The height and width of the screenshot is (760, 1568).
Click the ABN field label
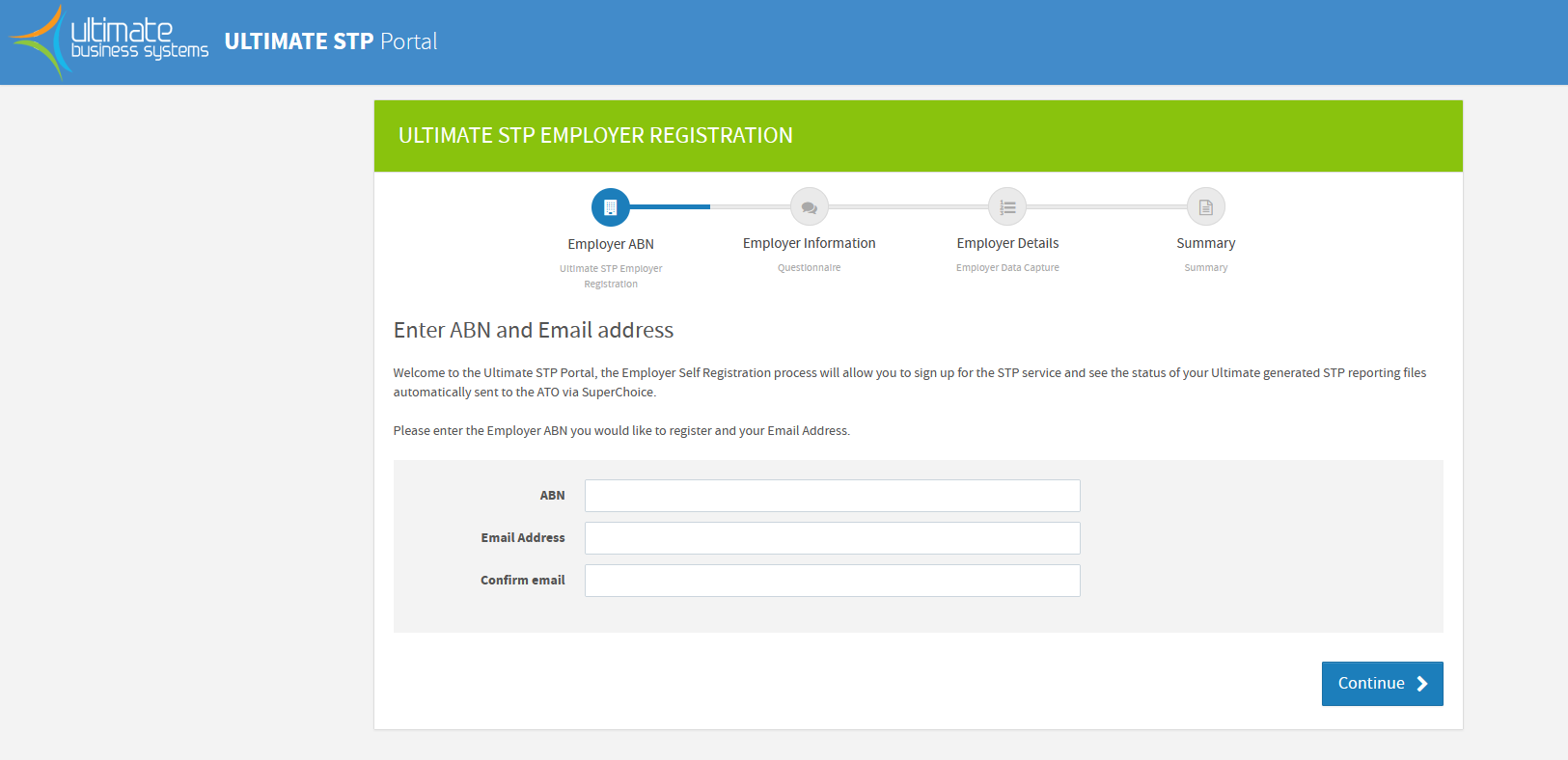click(x=552, y=496)
